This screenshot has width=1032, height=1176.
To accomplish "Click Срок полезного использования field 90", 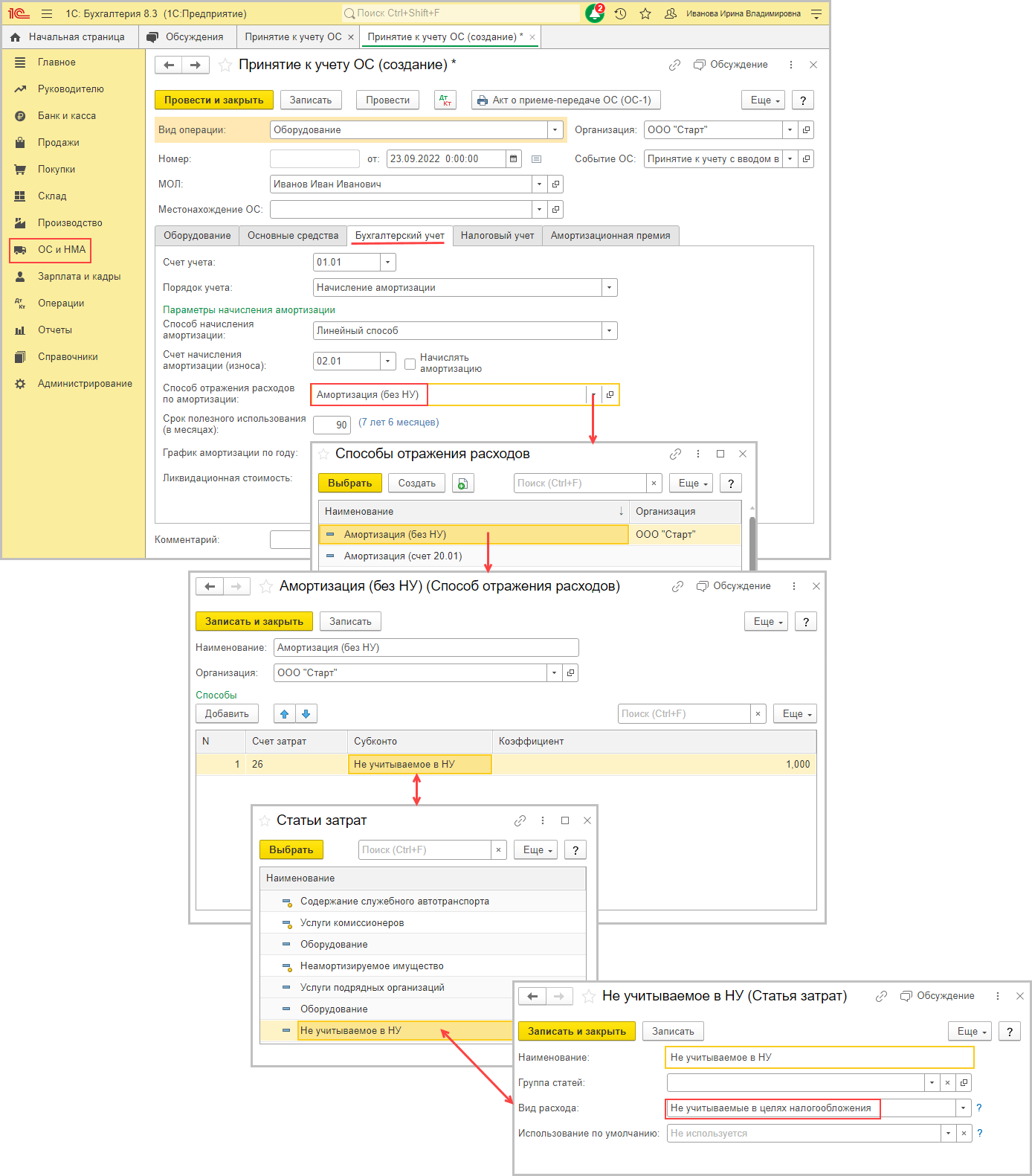I will (x=332, y=425).
